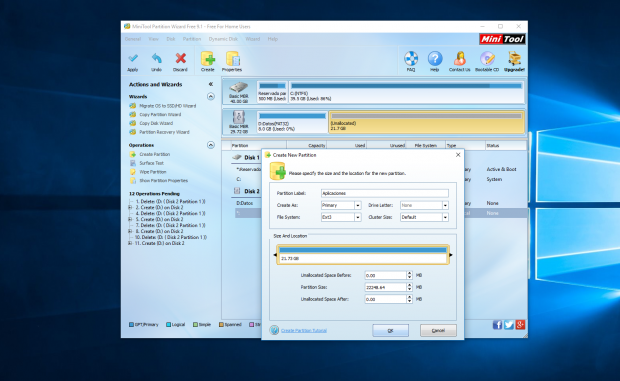This screenshot has width=620, height=381.
Task: Open the Wizard menu
Action: click(x=253, y=39)
